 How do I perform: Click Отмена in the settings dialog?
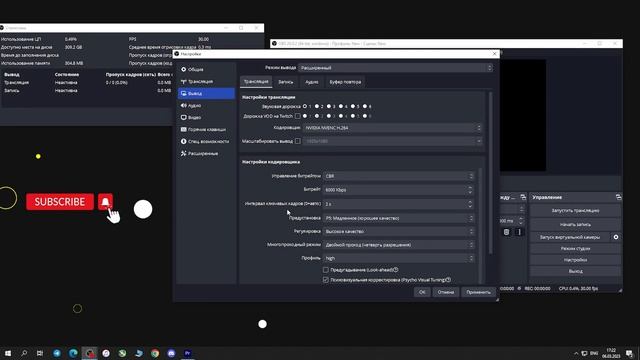(x=446, y=292)
